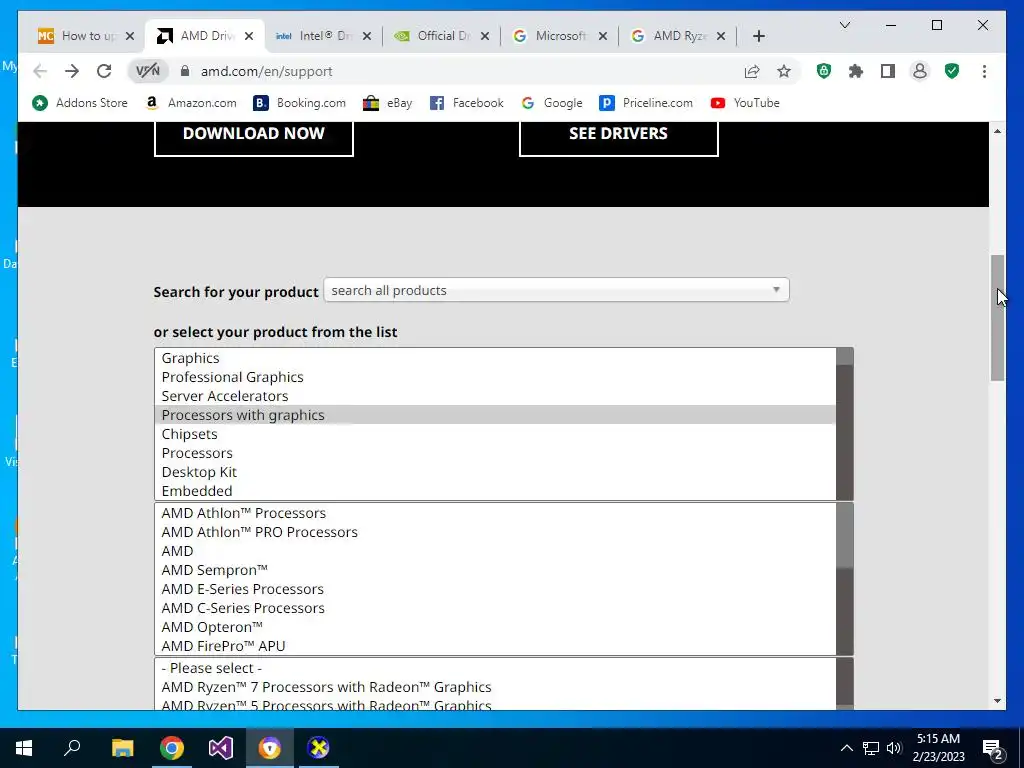Click the volume speaker tray icon
Image resolution: width=1024 pixels, height=768 pixels.
point(894,748)
